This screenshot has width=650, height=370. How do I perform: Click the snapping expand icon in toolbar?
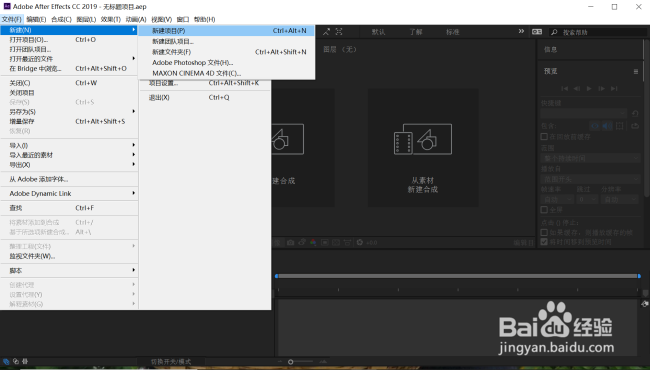339,31
